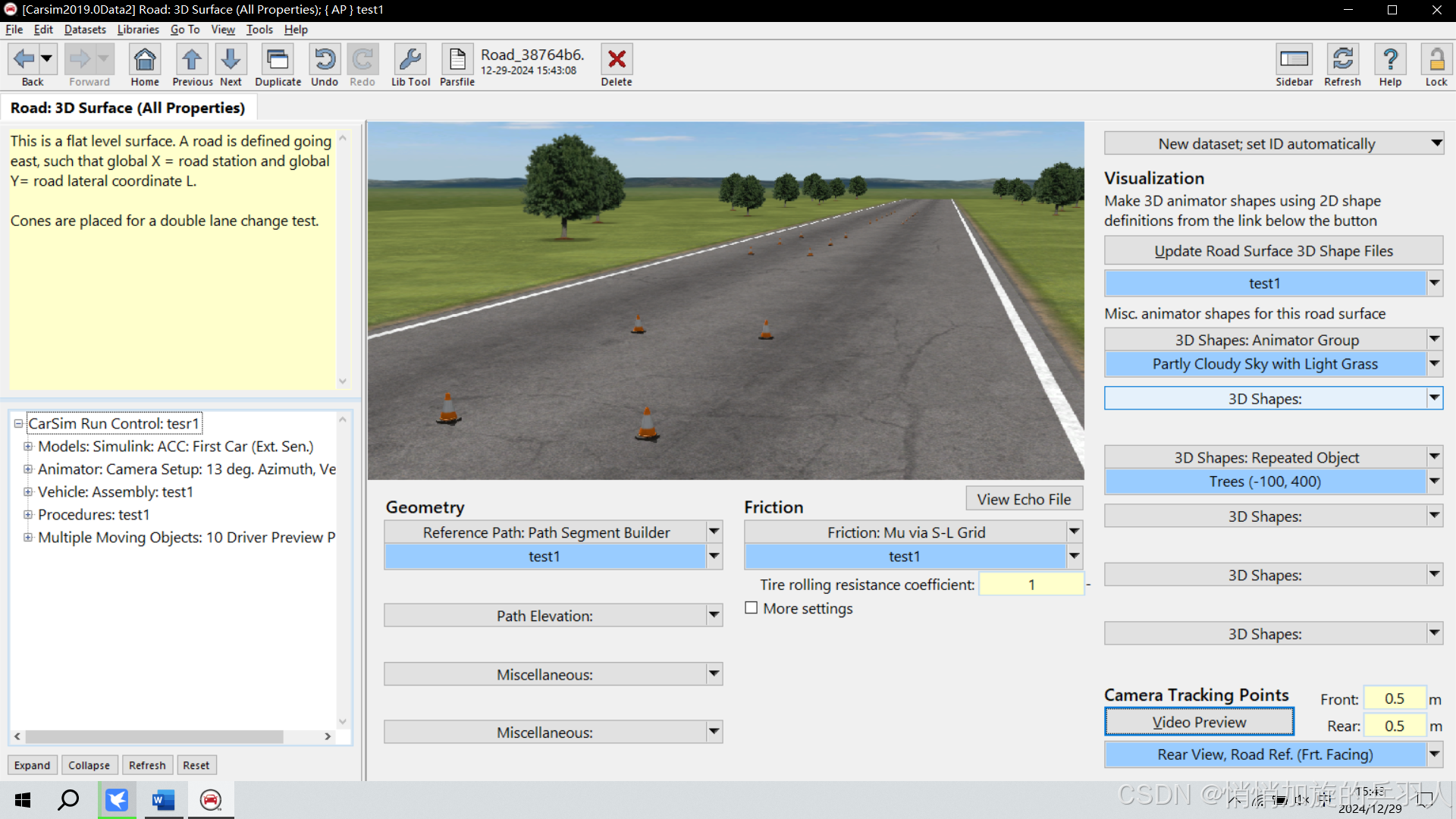The width and height of the screenshot is (1456, 819).
Task: Open the Parsfile document icon
Action: [457, 60]
